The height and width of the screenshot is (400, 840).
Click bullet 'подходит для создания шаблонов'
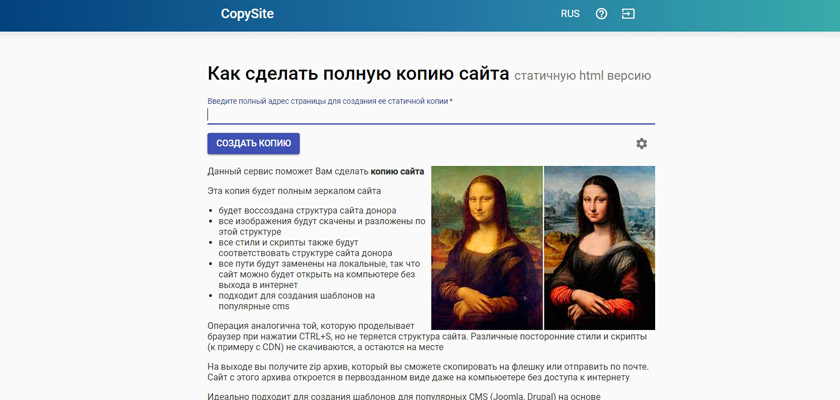tap(296, 301)
